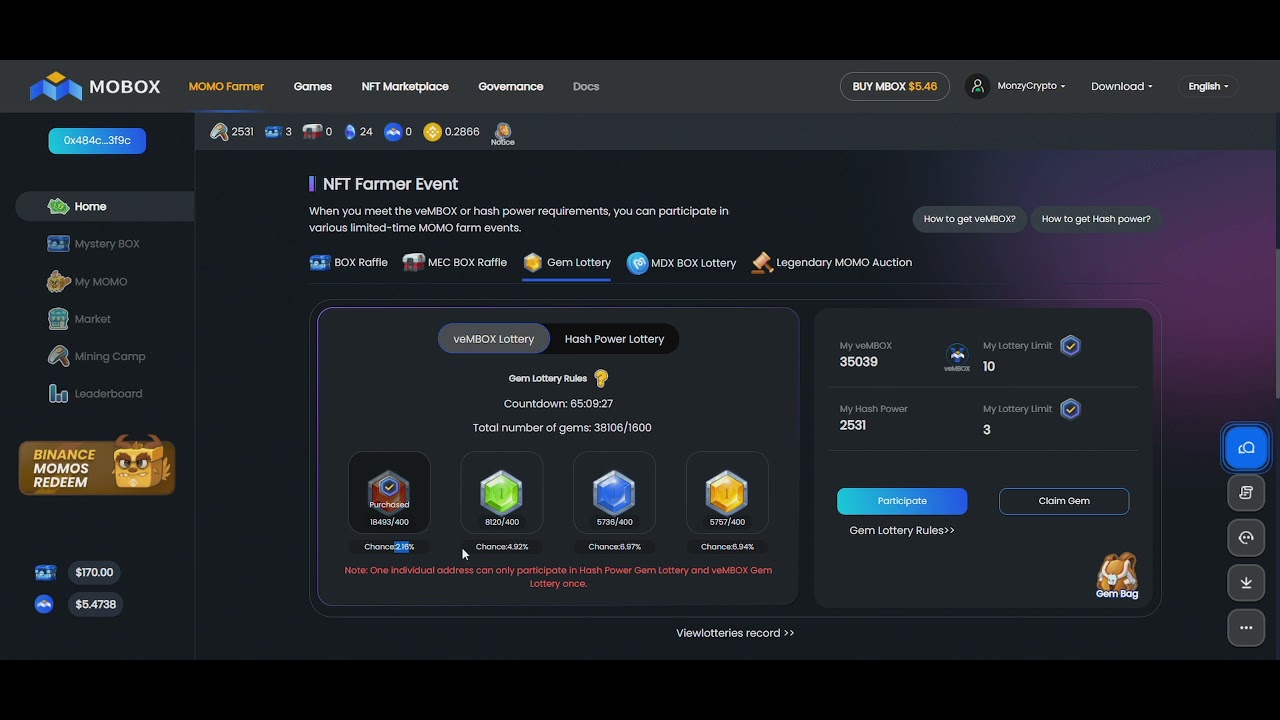Click the BNB coin icon showing 0.2866
This screenshot has height=720, width=1280.
point(432,132)
